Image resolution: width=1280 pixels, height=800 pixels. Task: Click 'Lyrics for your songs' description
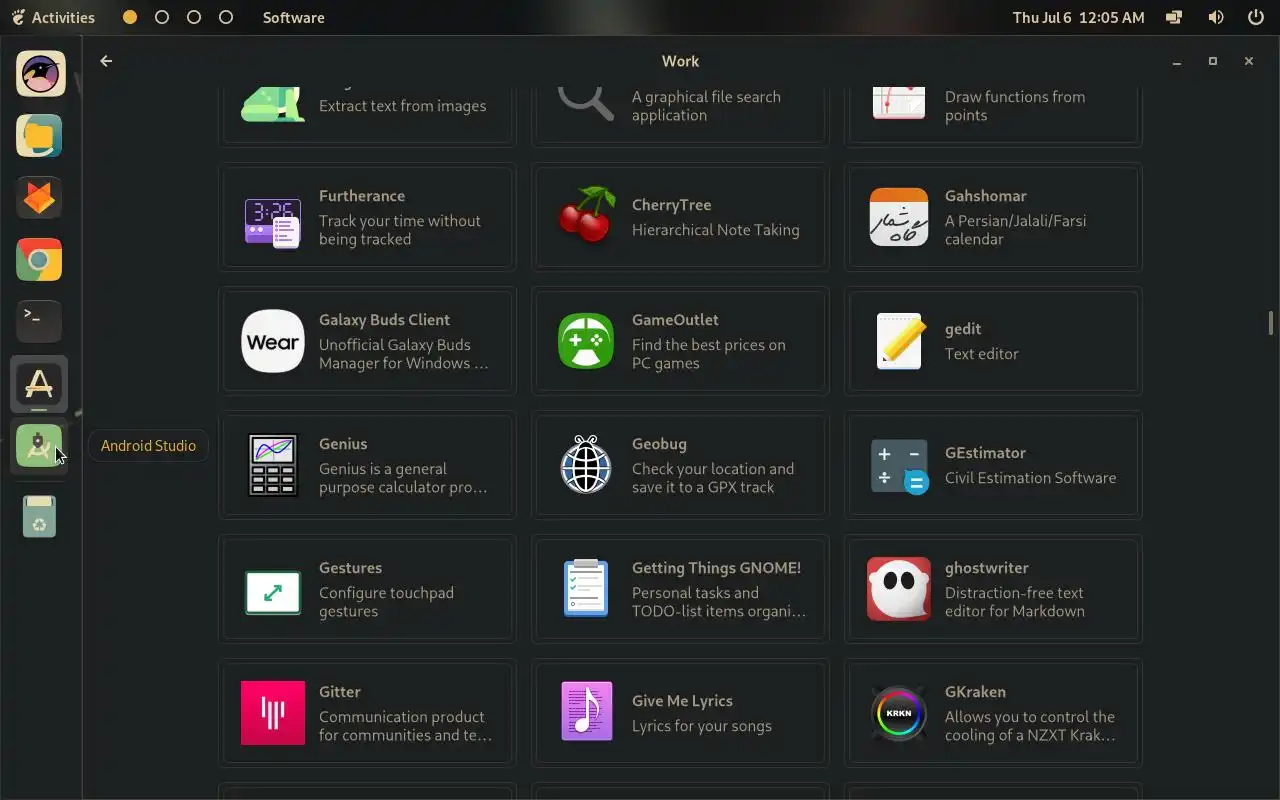click(x=701, y=726)
